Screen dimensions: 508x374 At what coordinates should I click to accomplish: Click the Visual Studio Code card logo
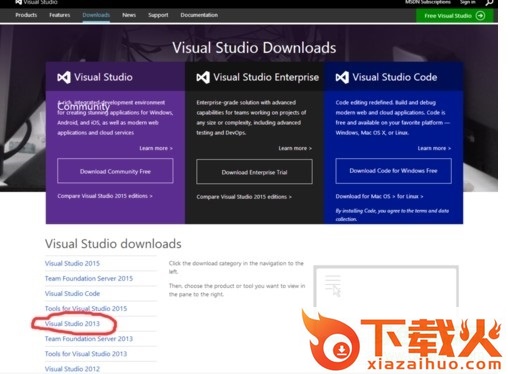[x=342, y=77]
